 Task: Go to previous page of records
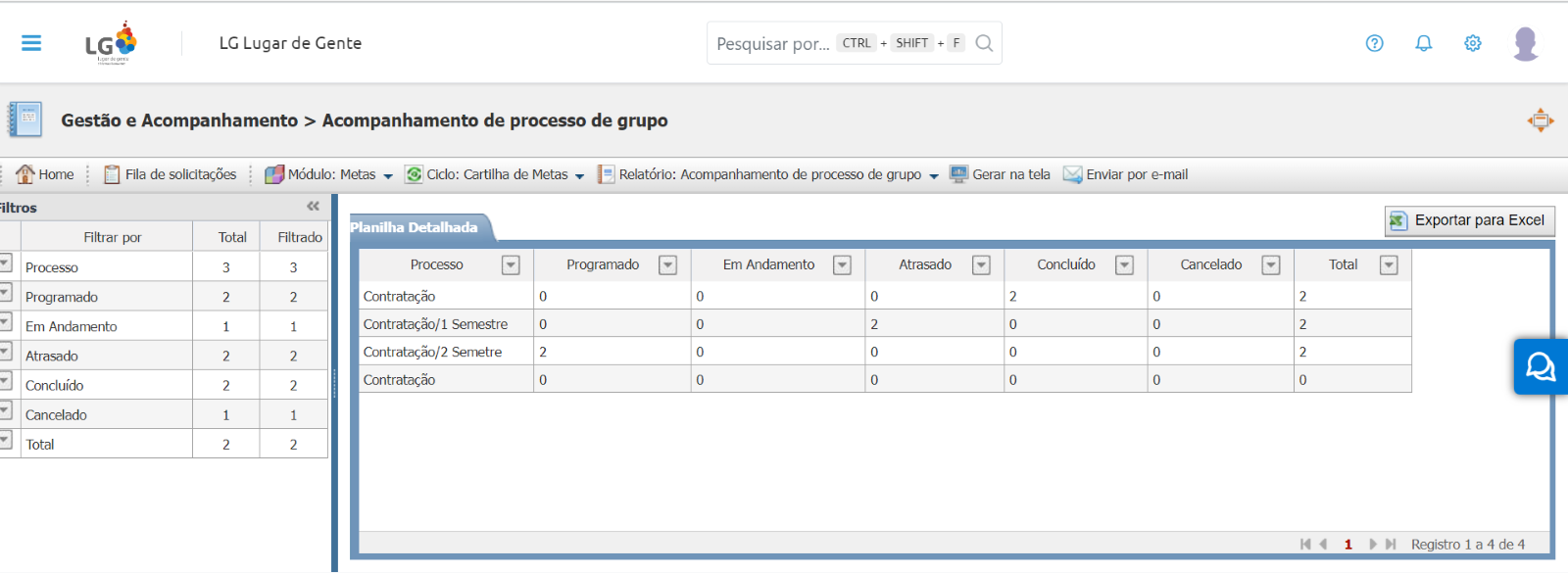click(x=1323, y=545)
